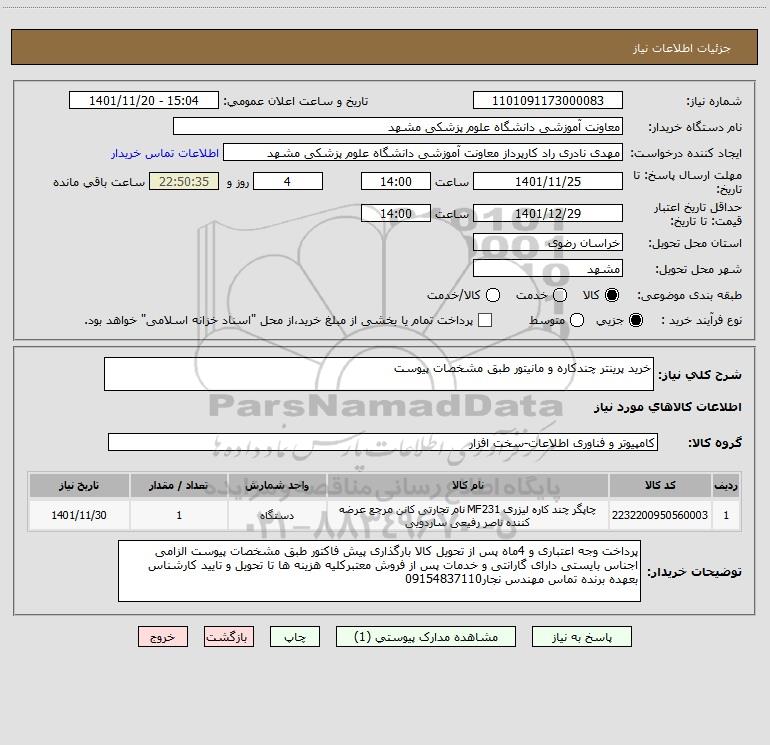Image resolution: width=770 pixels, height=745 pixels.
Task: Click the general description شرح کلی نیاز textbox
Action: pyautogui.click(x=379, y=374)
